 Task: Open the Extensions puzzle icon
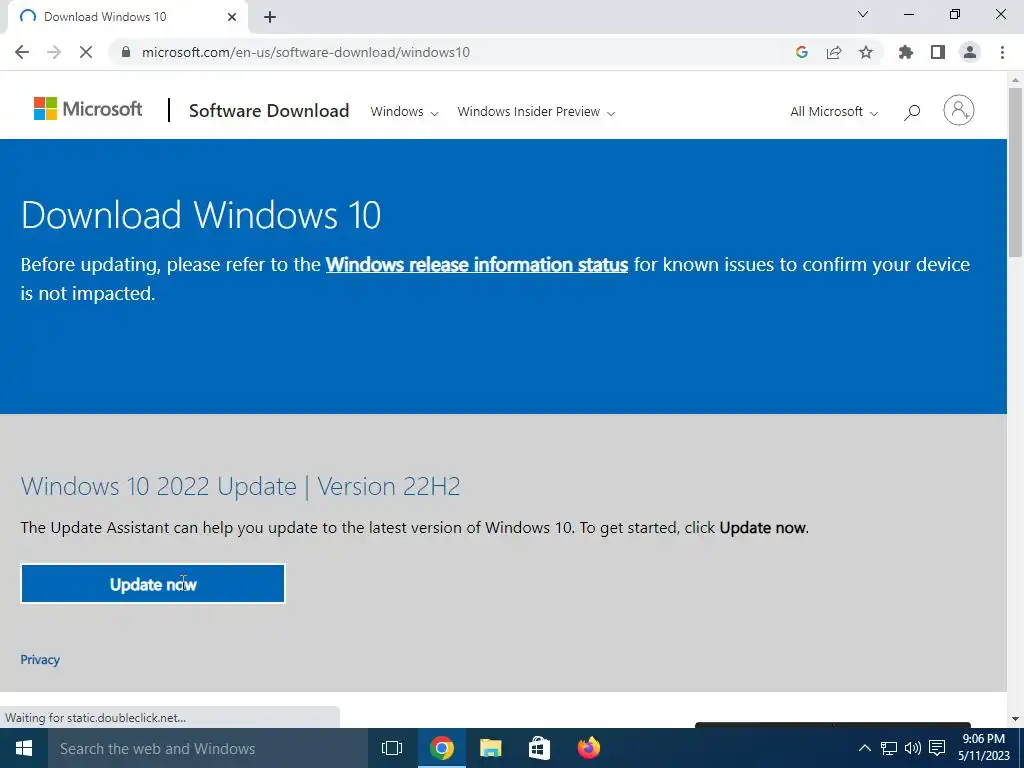[x=906, y=52]
